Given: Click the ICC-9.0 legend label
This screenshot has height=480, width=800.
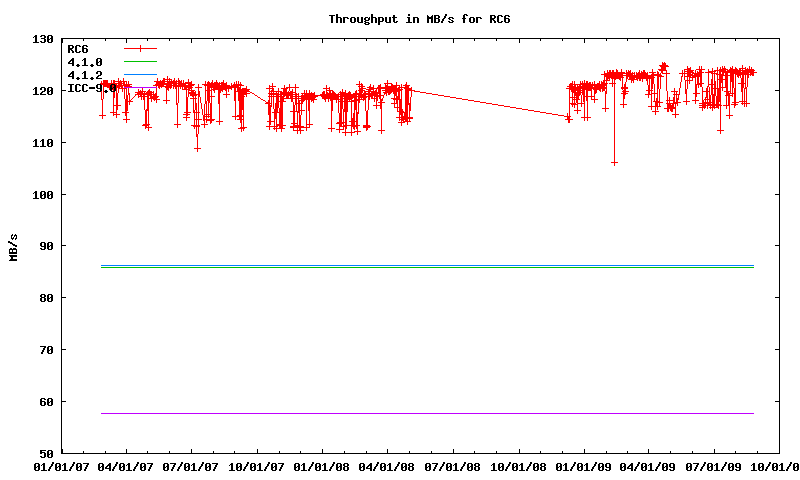Looking at the screenshot, I should tap(90, 88).
